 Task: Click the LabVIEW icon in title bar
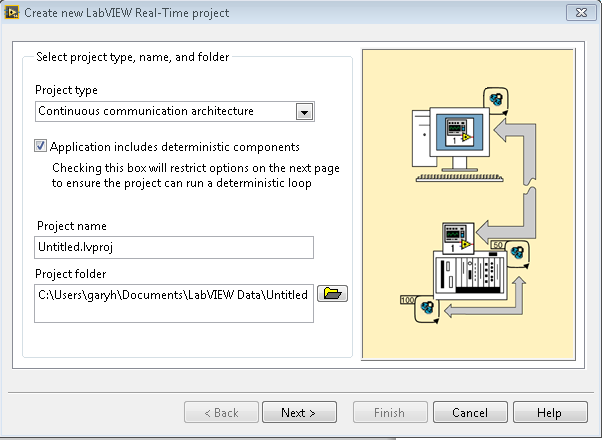12,12
